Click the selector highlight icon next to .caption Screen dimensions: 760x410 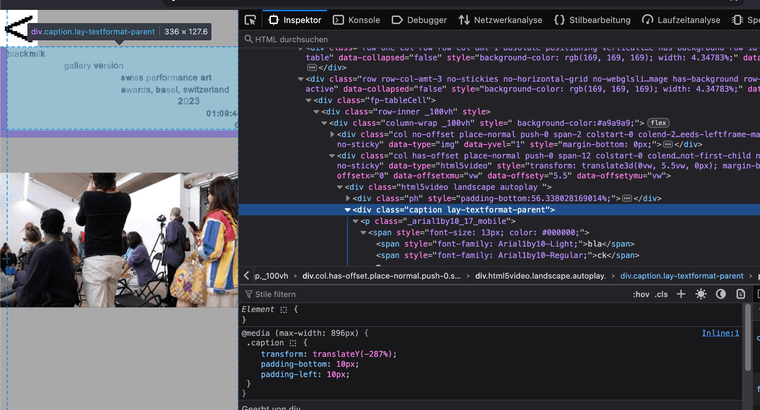[x=293, y=343]
